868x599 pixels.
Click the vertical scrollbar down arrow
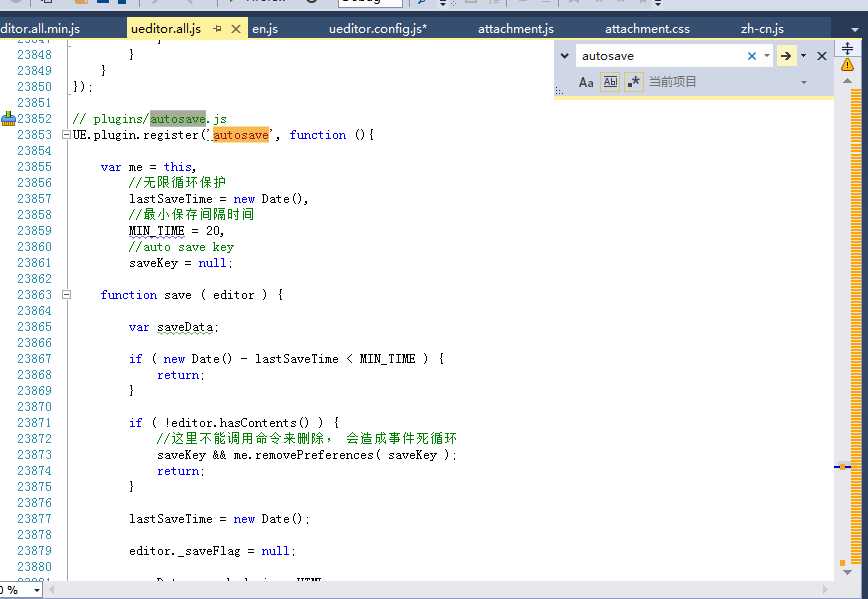point(847,572)
